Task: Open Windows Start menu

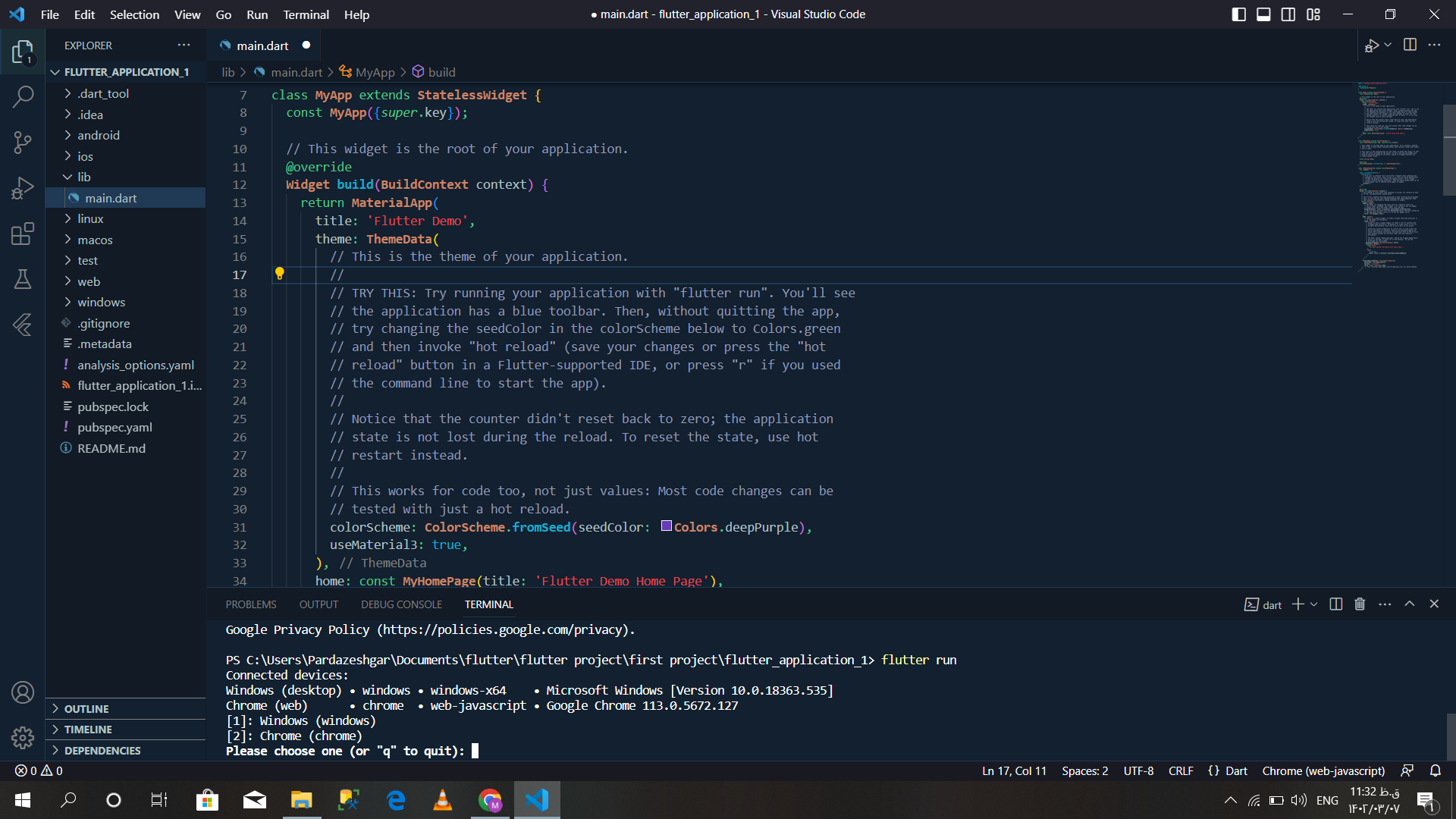Action: pos(23,800)
